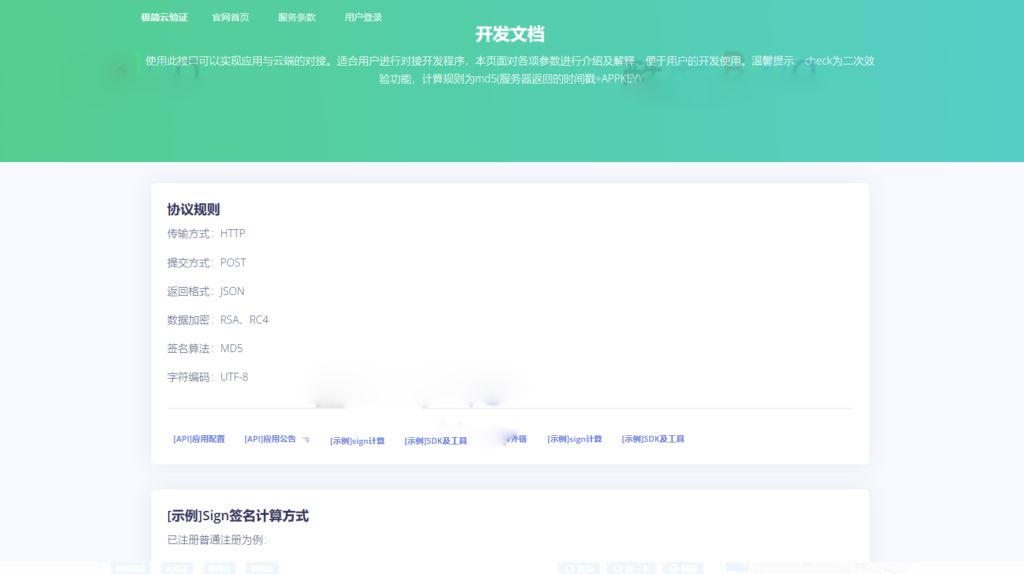Open the 服务条款 nav item
Image resolution: width=1024 pixels, height=574 pixels.
297,18
